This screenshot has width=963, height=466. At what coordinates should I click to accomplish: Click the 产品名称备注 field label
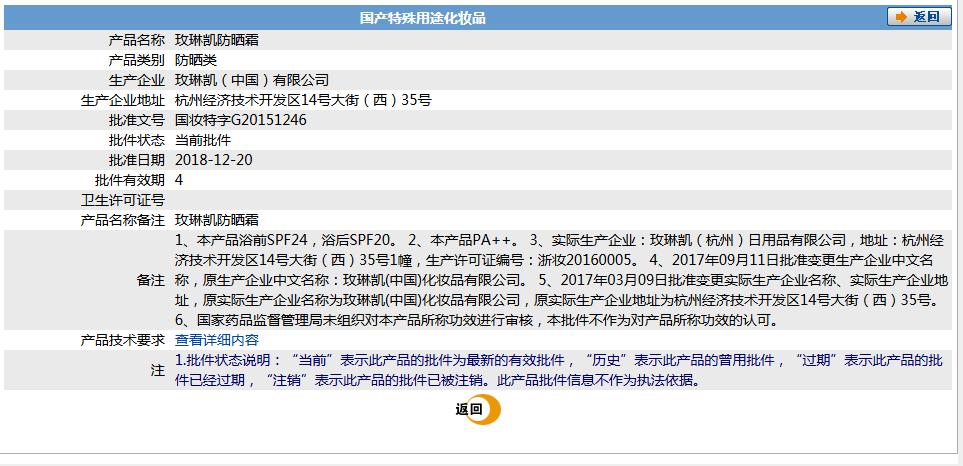[x=123, y=220]
